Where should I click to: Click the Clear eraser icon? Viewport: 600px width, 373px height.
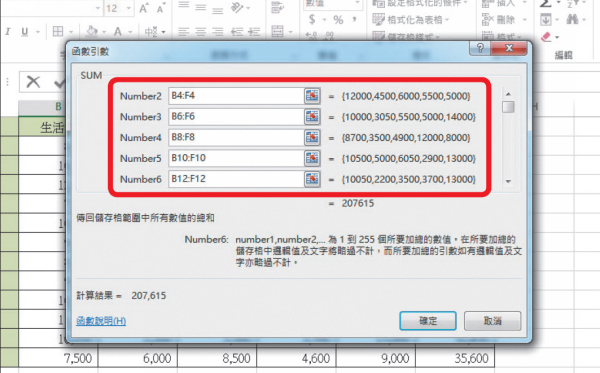[546, 37]
